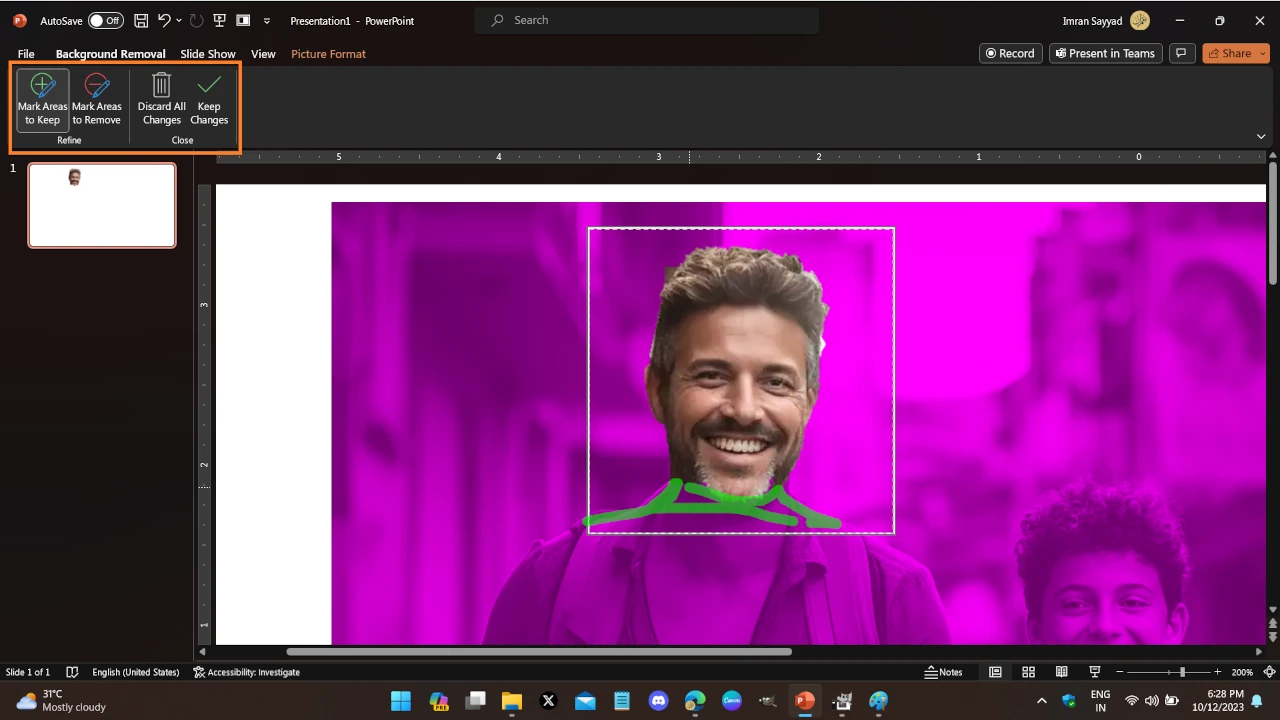Viewport: 1280px width, 720px height.
Task: Toggle the AutoSave switch
Action: click(x=105, y=20)
